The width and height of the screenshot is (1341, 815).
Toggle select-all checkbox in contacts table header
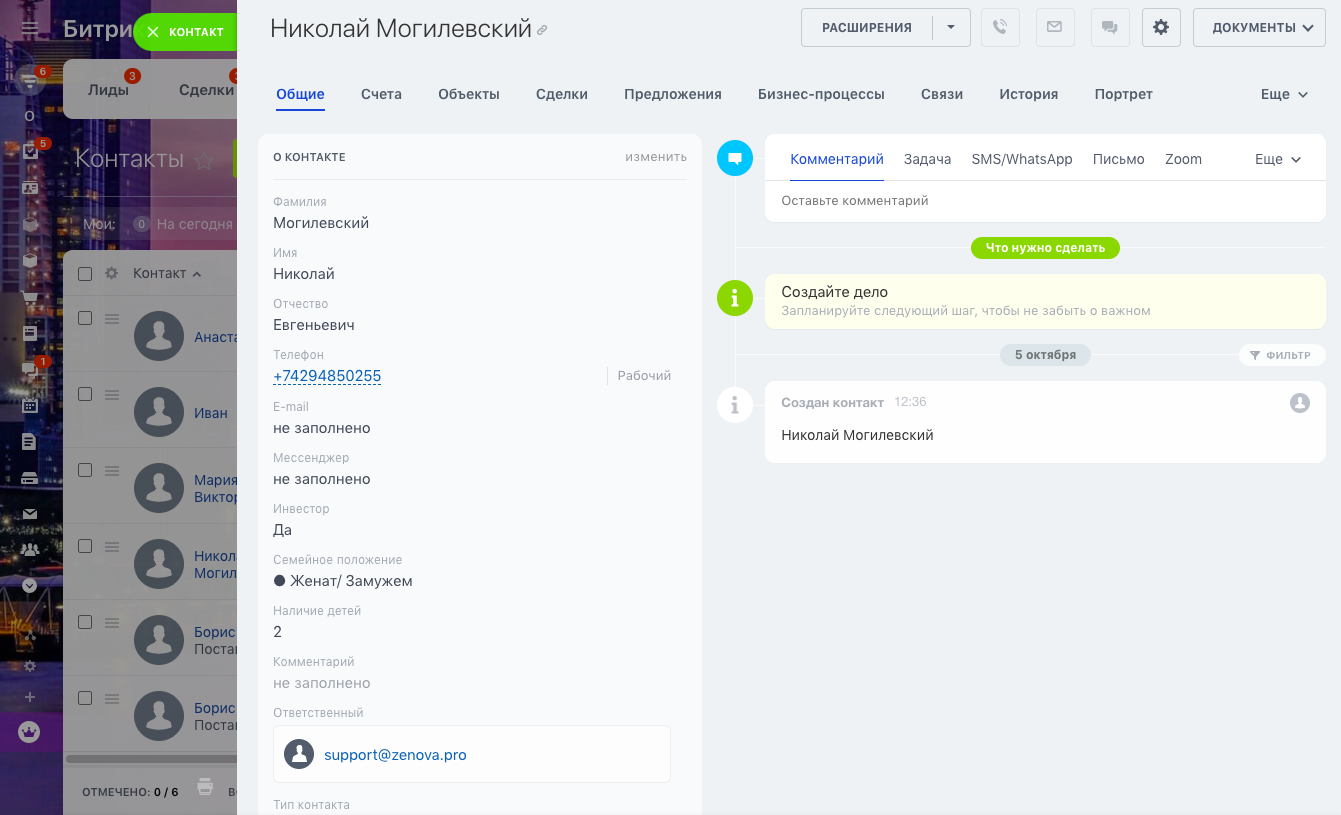pos(85,274)
